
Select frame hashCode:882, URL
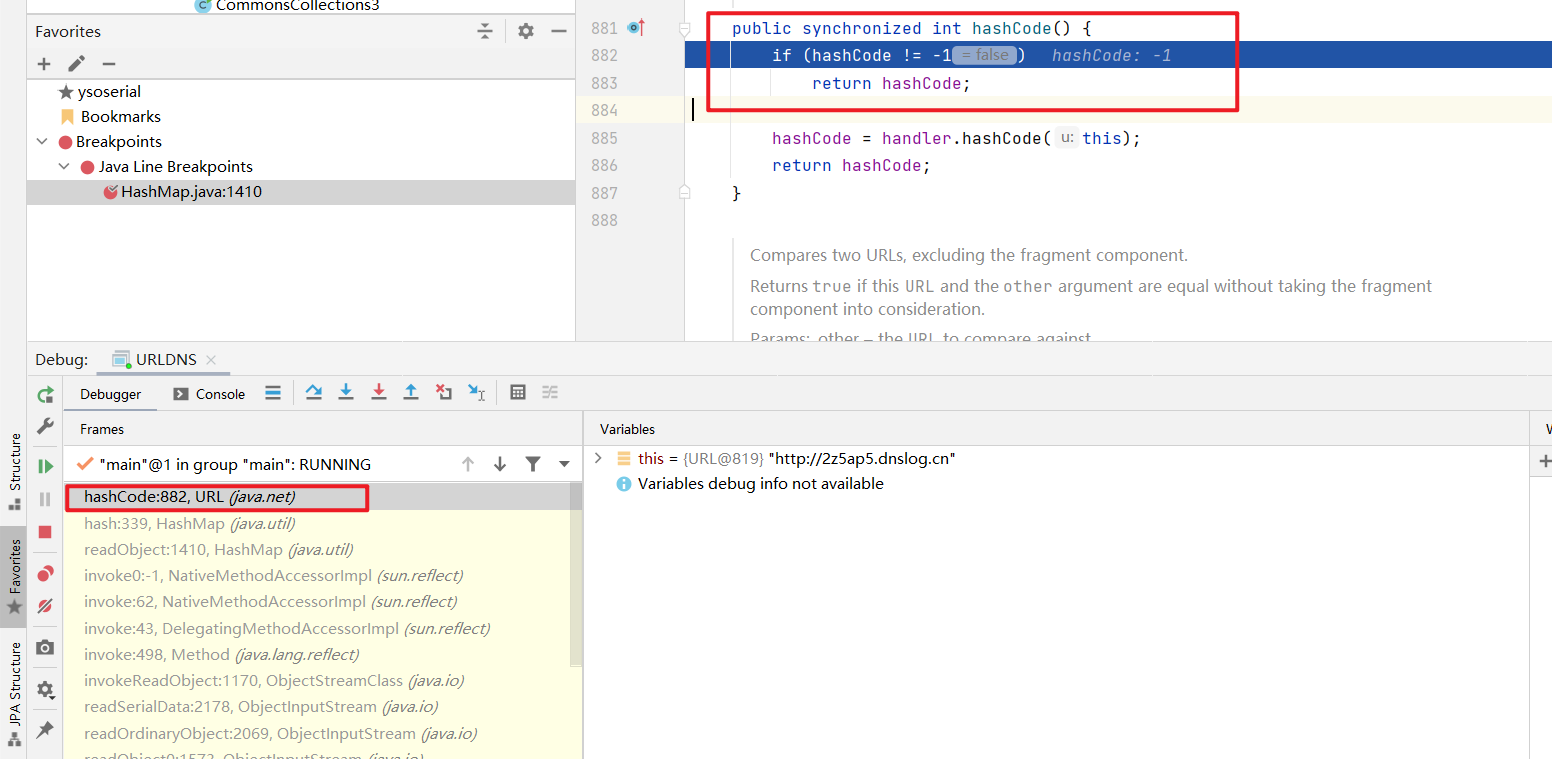(317, 497)
